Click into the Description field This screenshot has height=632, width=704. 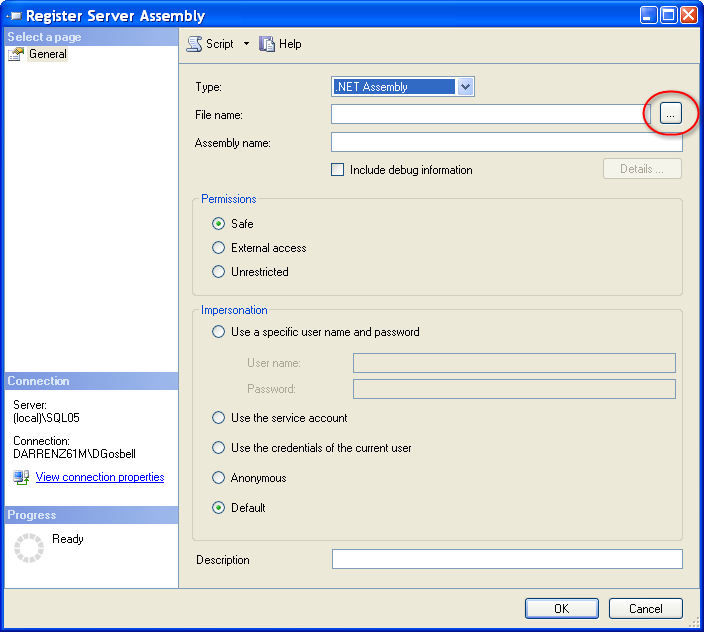pos(506,560)
